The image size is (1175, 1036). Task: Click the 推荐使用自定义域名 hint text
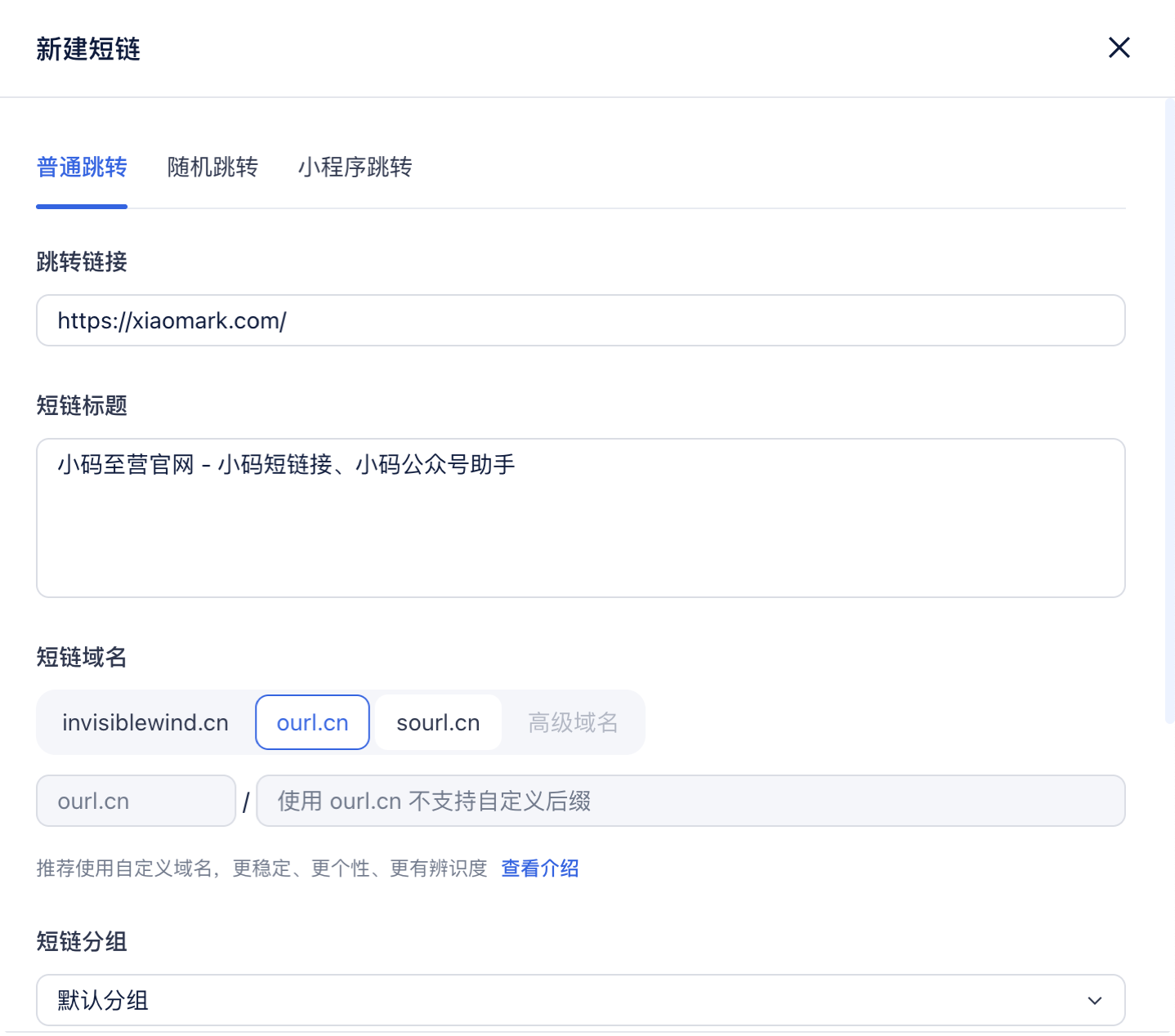tap(261, 868)
